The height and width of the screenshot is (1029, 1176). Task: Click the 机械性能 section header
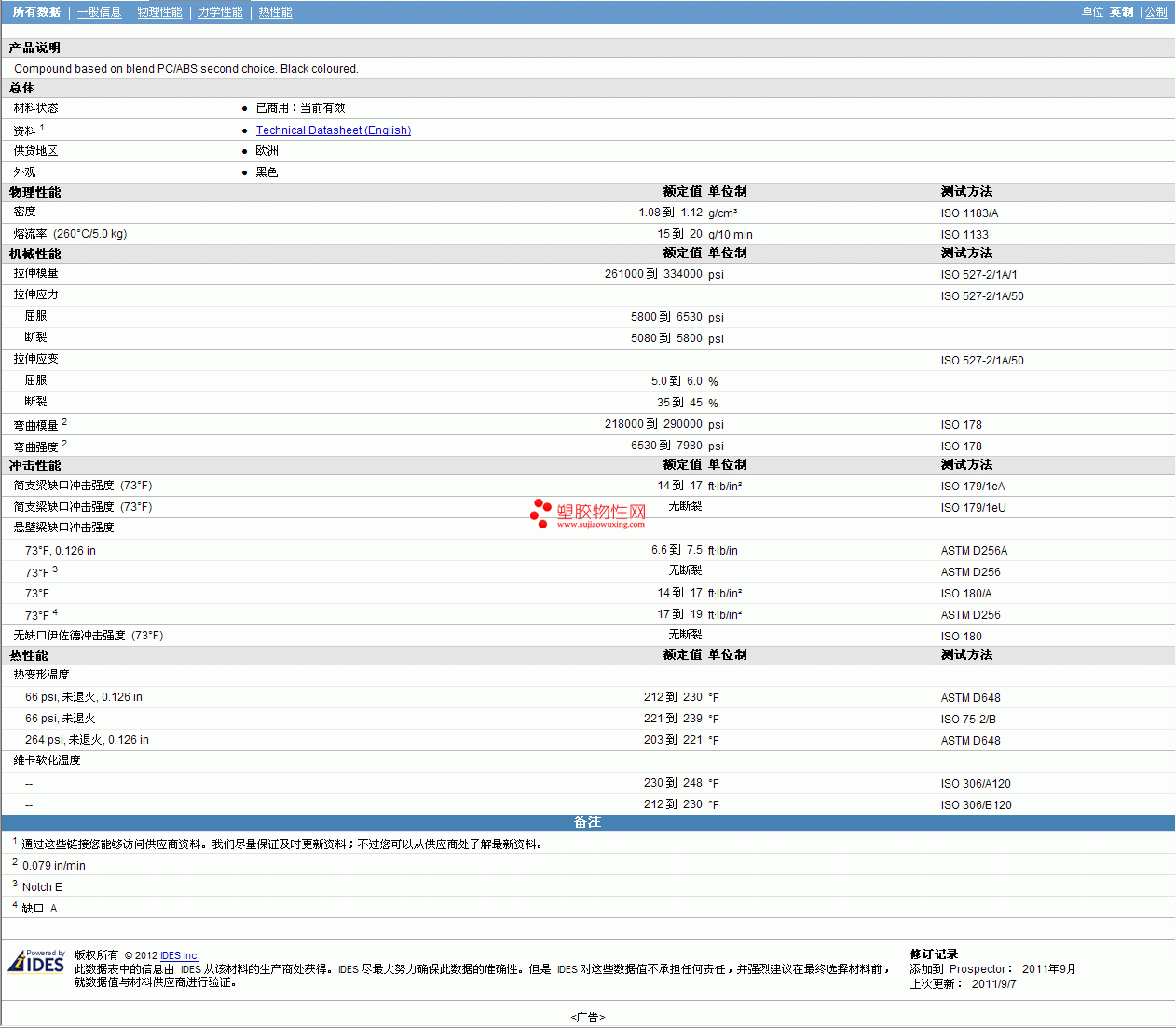pyautogui.click(x=34, y=254)
